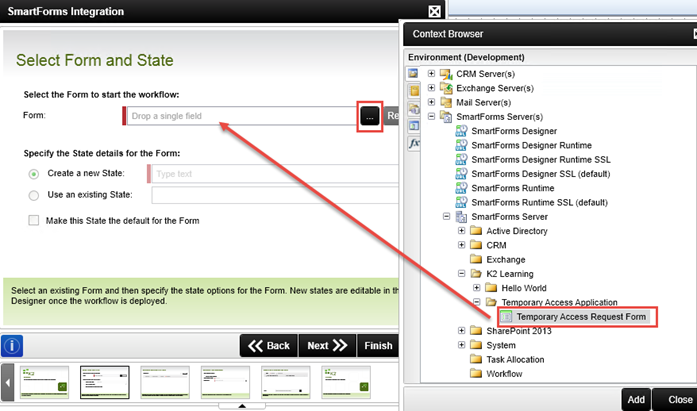The image size is (697, 411).
Task: Open the second wizard step thumbnail
Action: [x=105, y=382]
